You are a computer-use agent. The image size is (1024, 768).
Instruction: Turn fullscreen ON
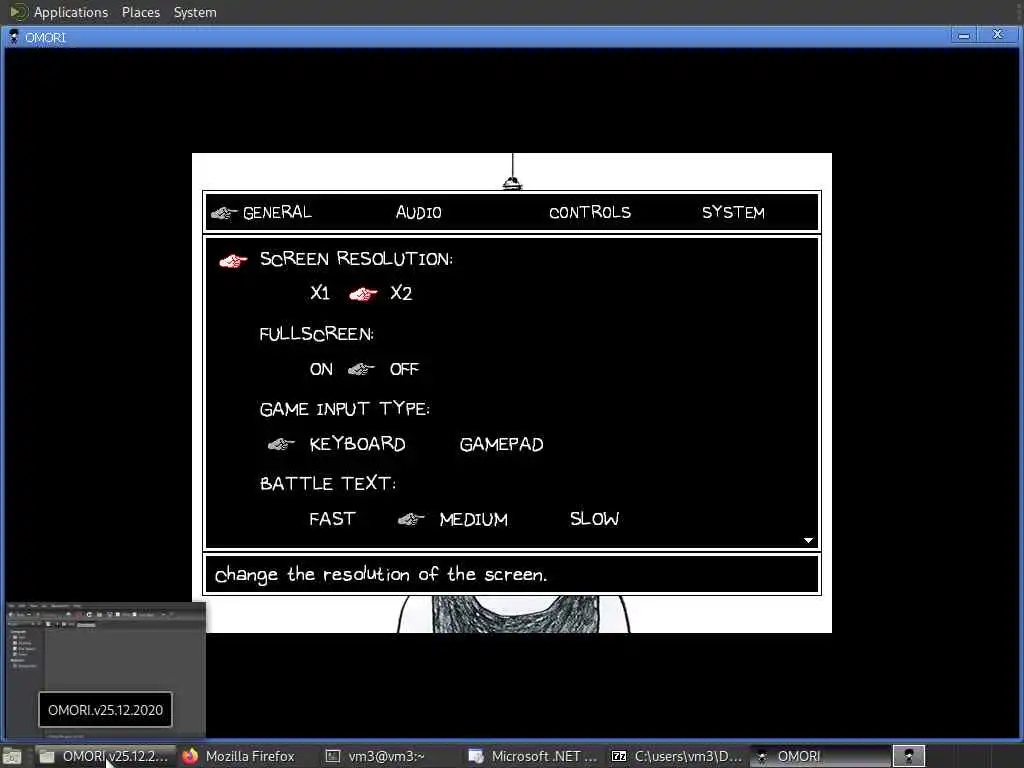click(x=321, y=369)
